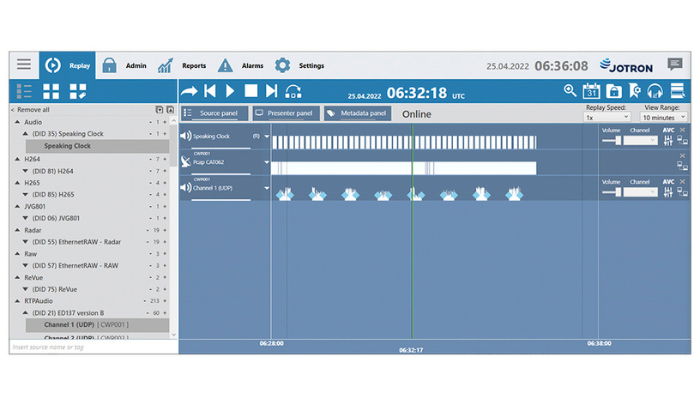The width and height of the screenshot is (700, 400).
Task: Click the Presenter panel button
Action: point(285,114)
